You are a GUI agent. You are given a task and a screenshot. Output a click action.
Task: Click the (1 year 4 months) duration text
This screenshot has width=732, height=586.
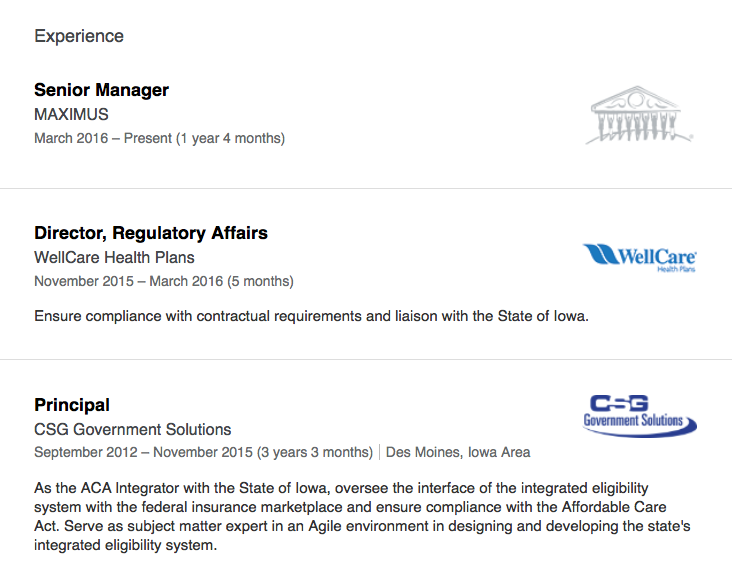coord(231,138)
